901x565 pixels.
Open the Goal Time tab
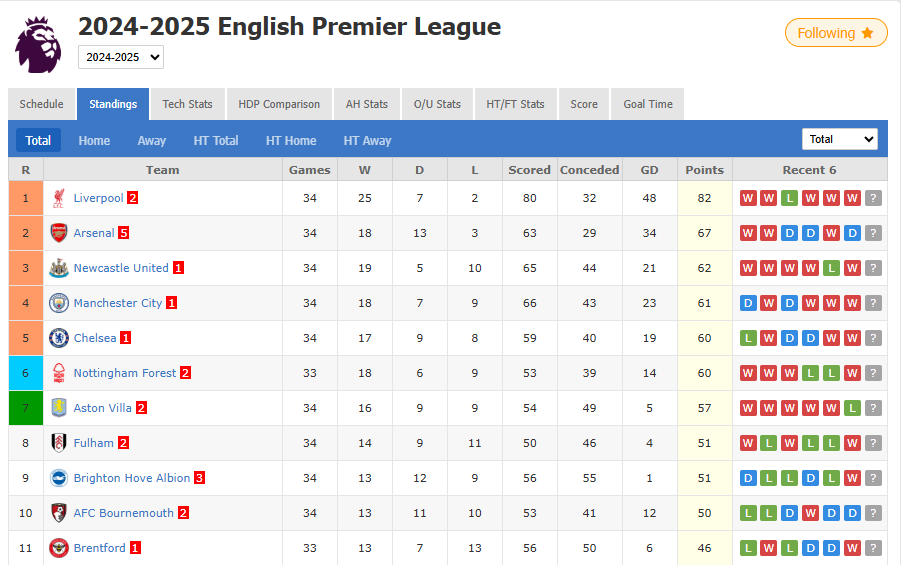[x=648, y=104]
